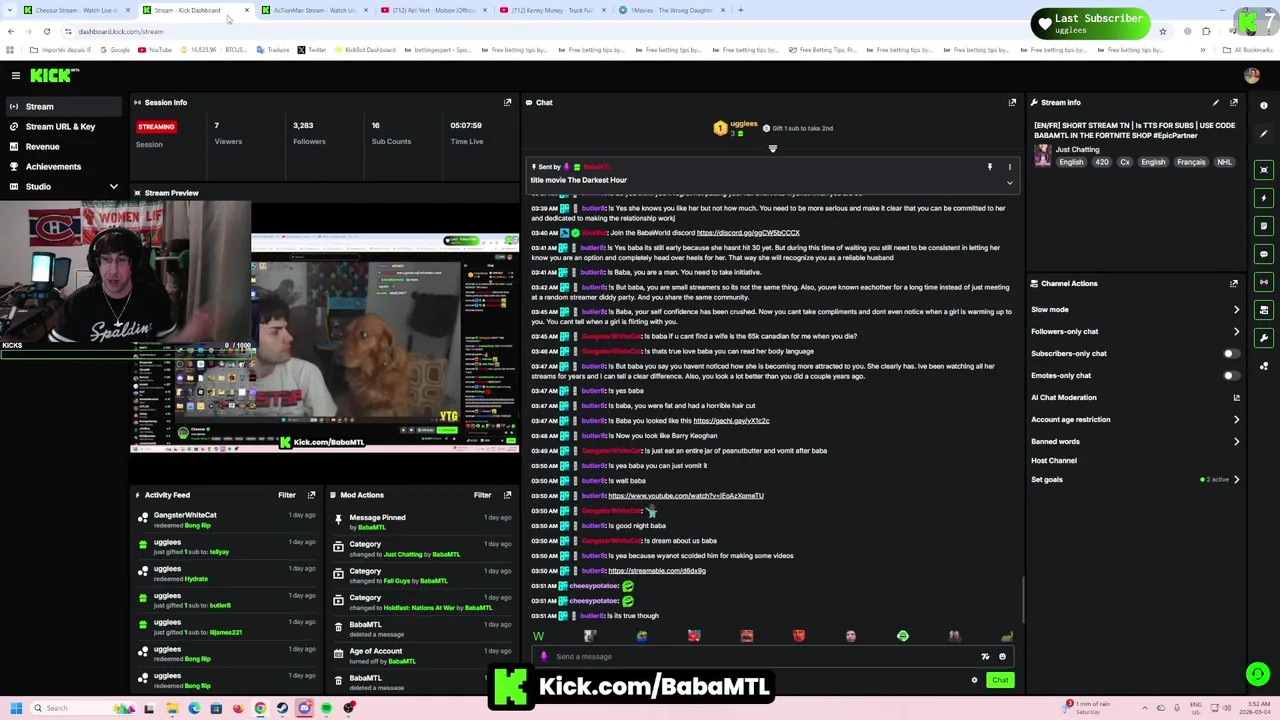Pop out the Session Info panel
Image resolution: width=1280 pixels, height=720 pixels.
[x=507, y=102]
